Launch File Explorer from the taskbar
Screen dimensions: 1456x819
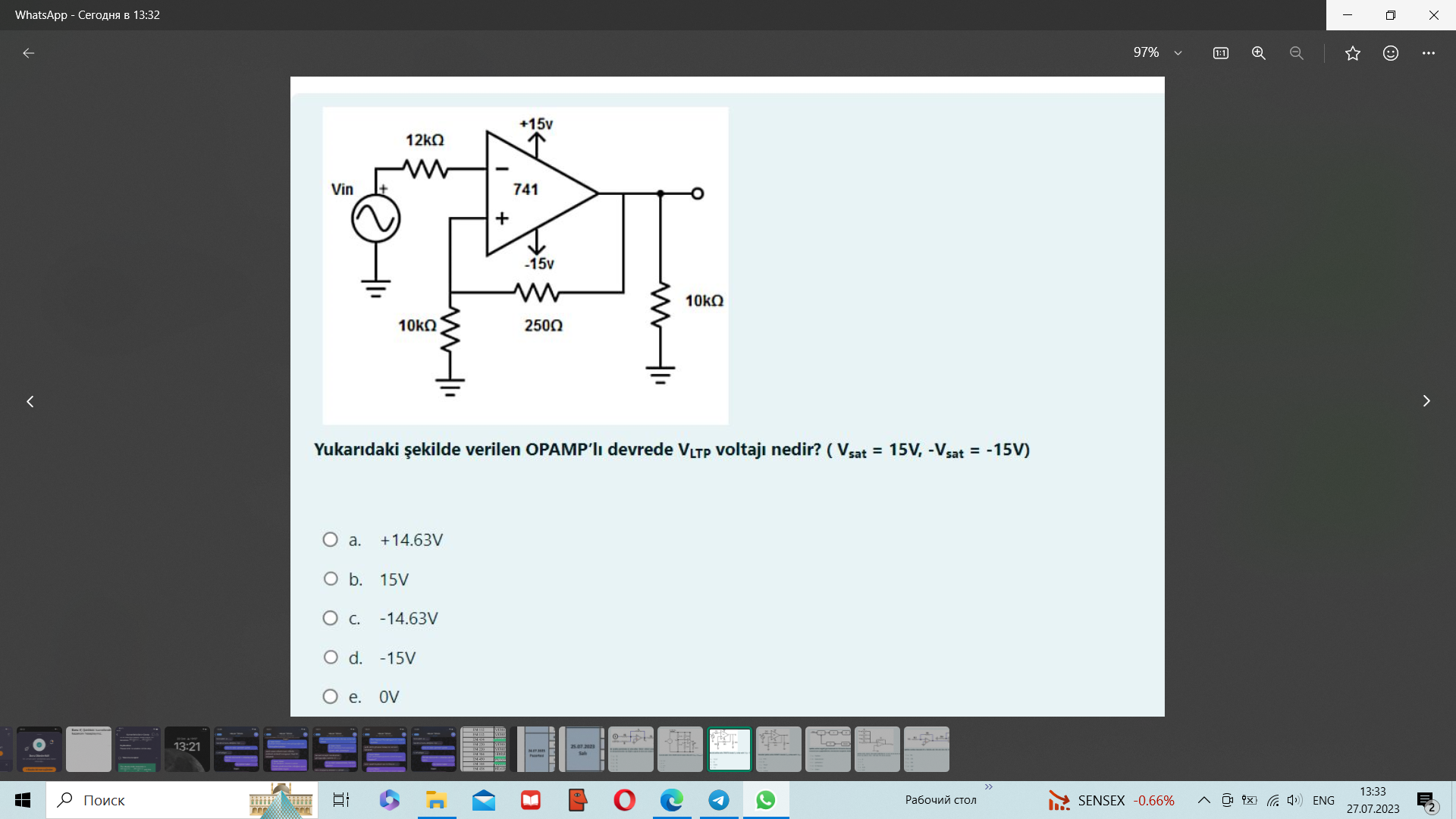tap(436, 800)
